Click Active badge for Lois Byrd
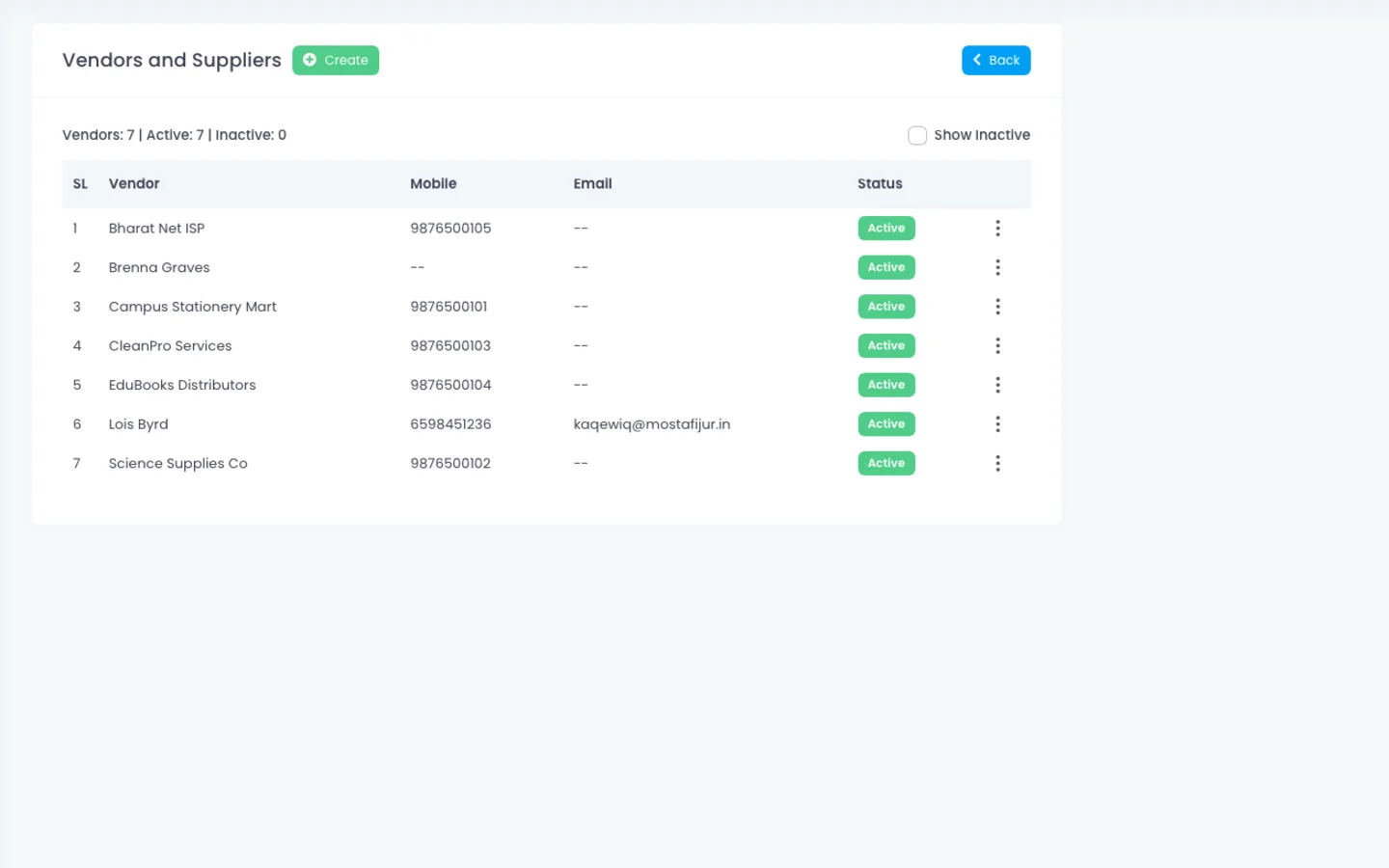The height and width of the screenshot is (868, 1389). pos(885,424)
